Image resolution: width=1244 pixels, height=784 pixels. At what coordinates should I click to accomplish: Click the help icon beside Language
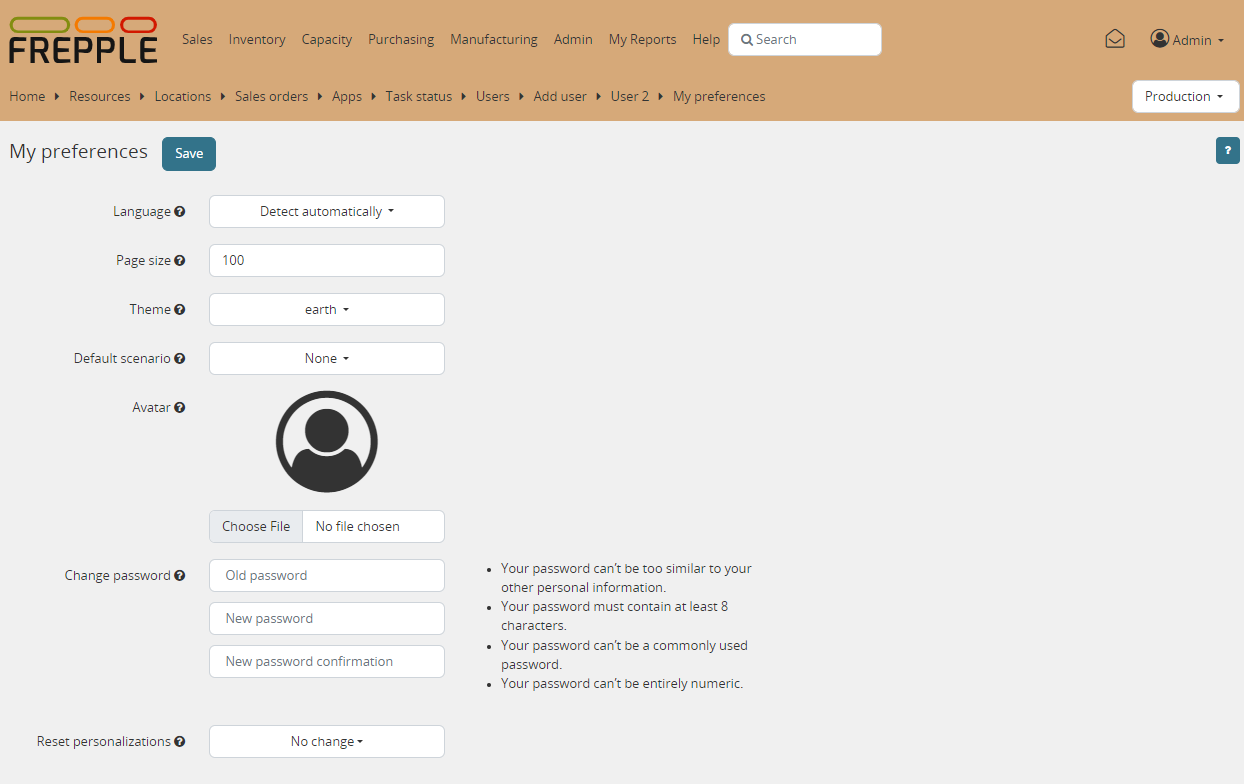coord(181,211)
